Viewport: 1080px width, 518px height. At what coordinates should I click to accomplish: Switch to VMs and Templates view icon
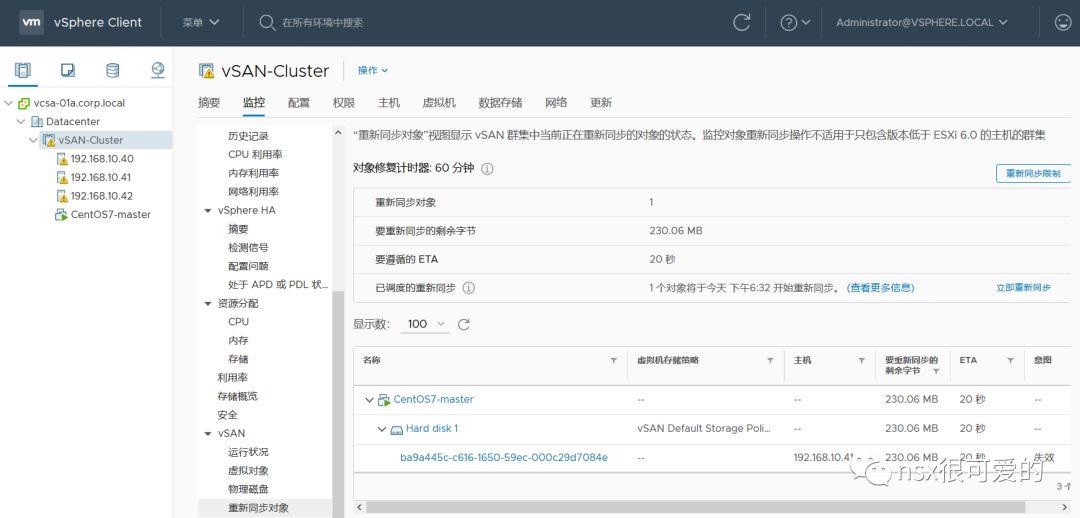click(x=68, y=70)
